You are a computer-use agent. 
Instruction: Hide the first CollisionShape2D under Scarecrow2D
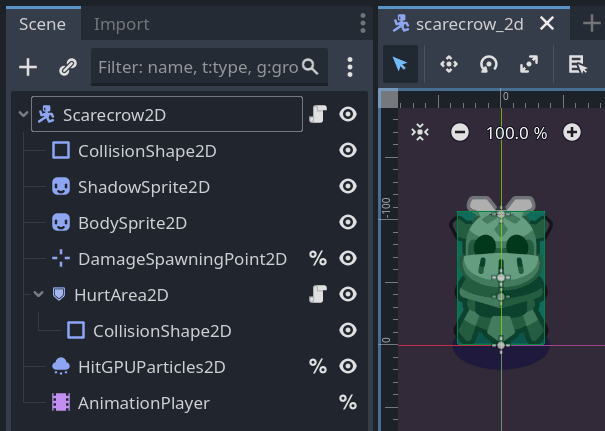(348, 150)
